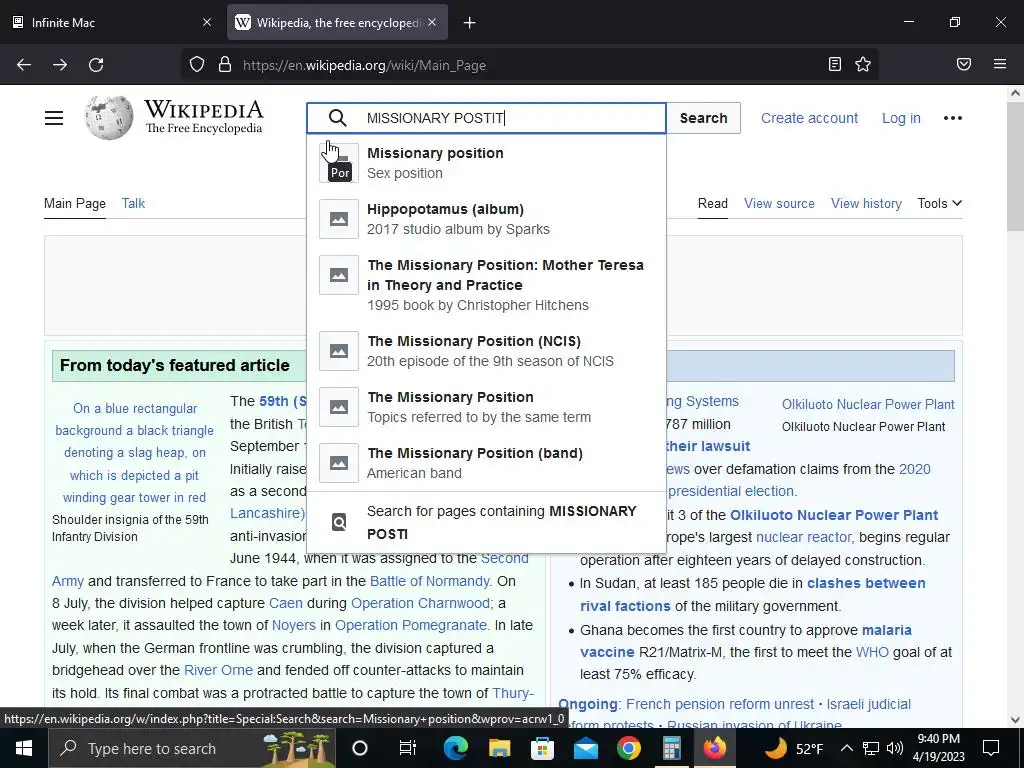Go back to the previous page
Viewport: 1024px width, 768px height.
(24, 65)
